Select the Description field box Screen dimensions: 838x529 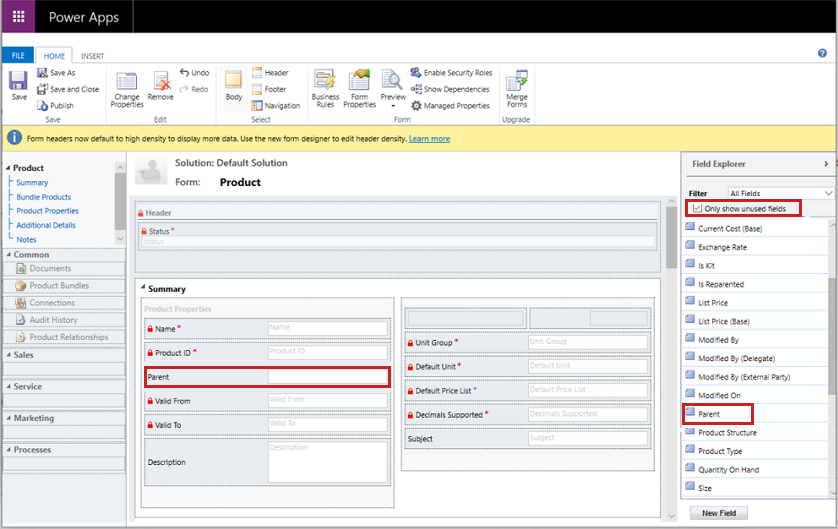(x=328, y=463)
